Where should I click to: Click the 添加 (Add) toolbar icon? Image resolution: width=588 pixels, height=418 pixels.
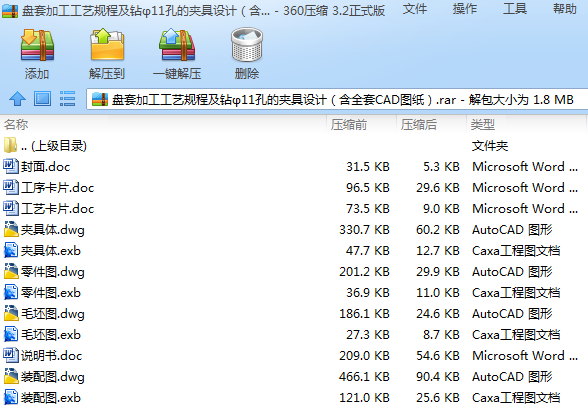[37, 46]
